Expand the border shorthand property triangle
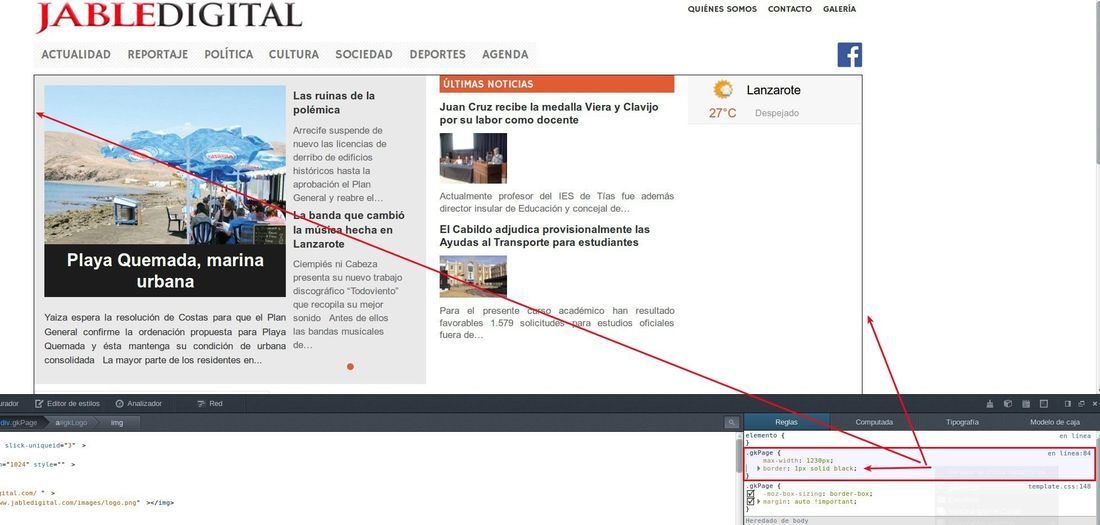This screenshot has width=1100, height=525. click(759, 468)
